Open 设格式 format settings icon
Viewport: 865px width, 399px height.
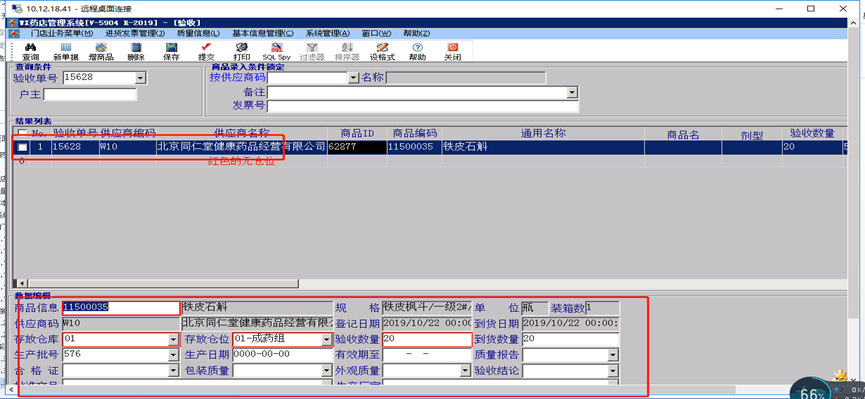pyautogui.click(x=382, y=51)
